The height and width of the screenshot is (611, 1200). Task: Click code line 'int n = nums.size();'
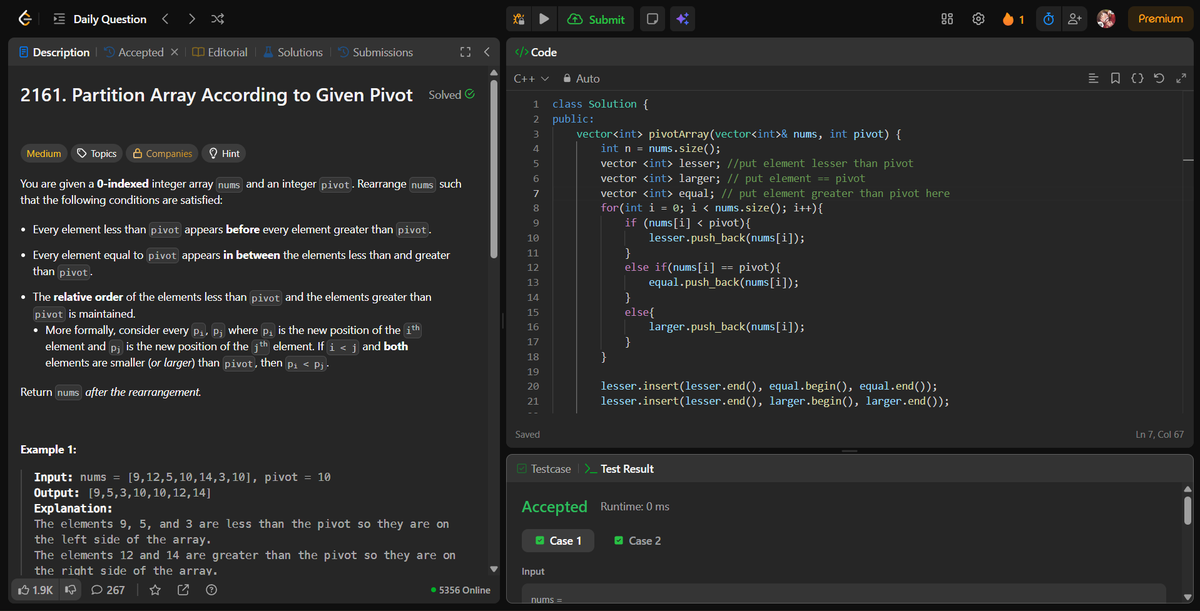click(660, 148)
